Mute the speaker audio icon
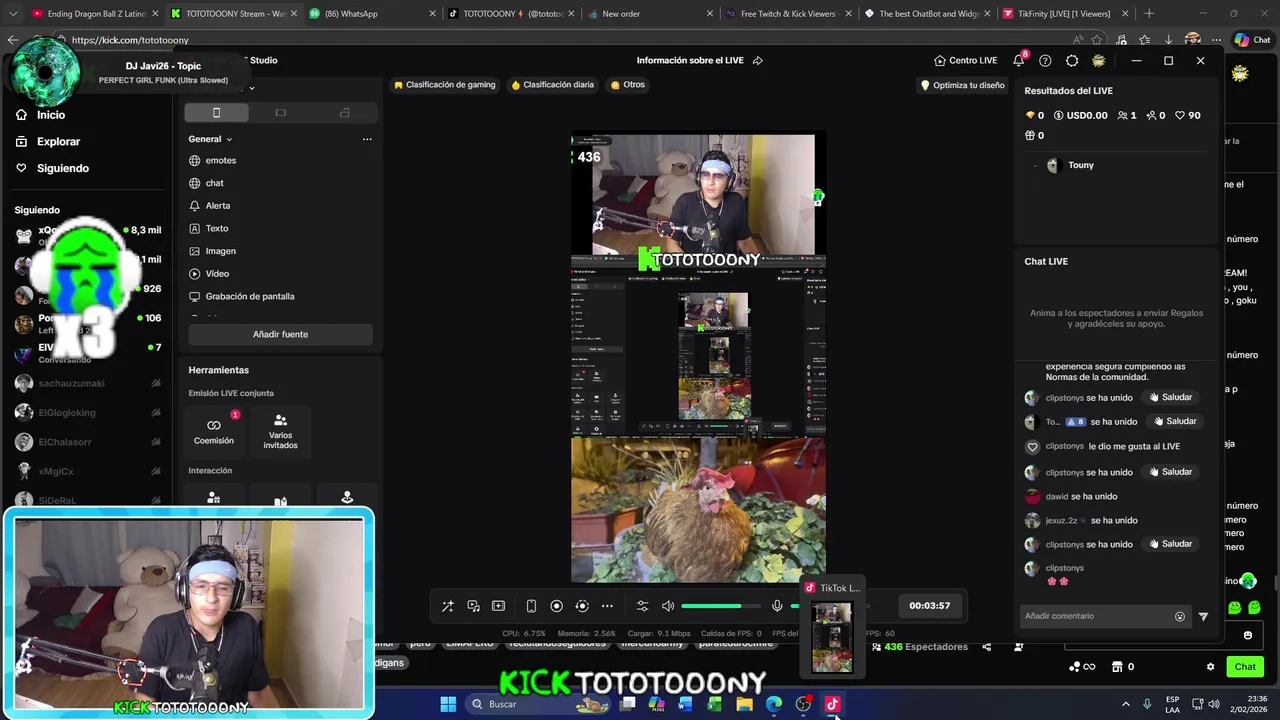This screenshot has height=720, width=1280. coord(668,606)
